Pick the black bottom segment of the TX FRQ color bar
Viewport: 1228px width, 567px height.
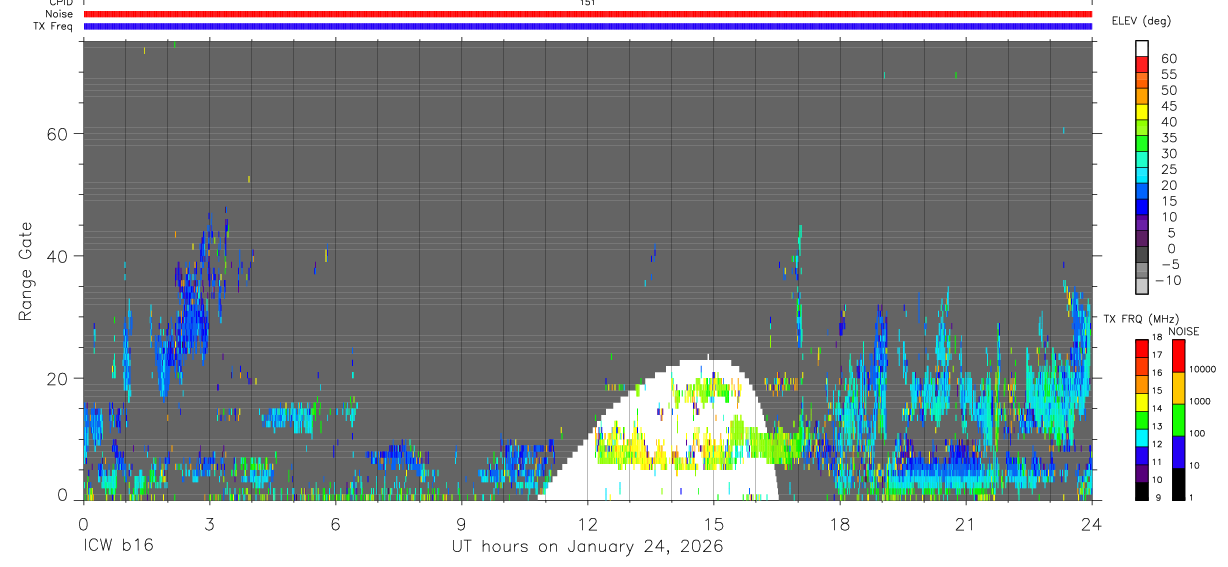1142,492
